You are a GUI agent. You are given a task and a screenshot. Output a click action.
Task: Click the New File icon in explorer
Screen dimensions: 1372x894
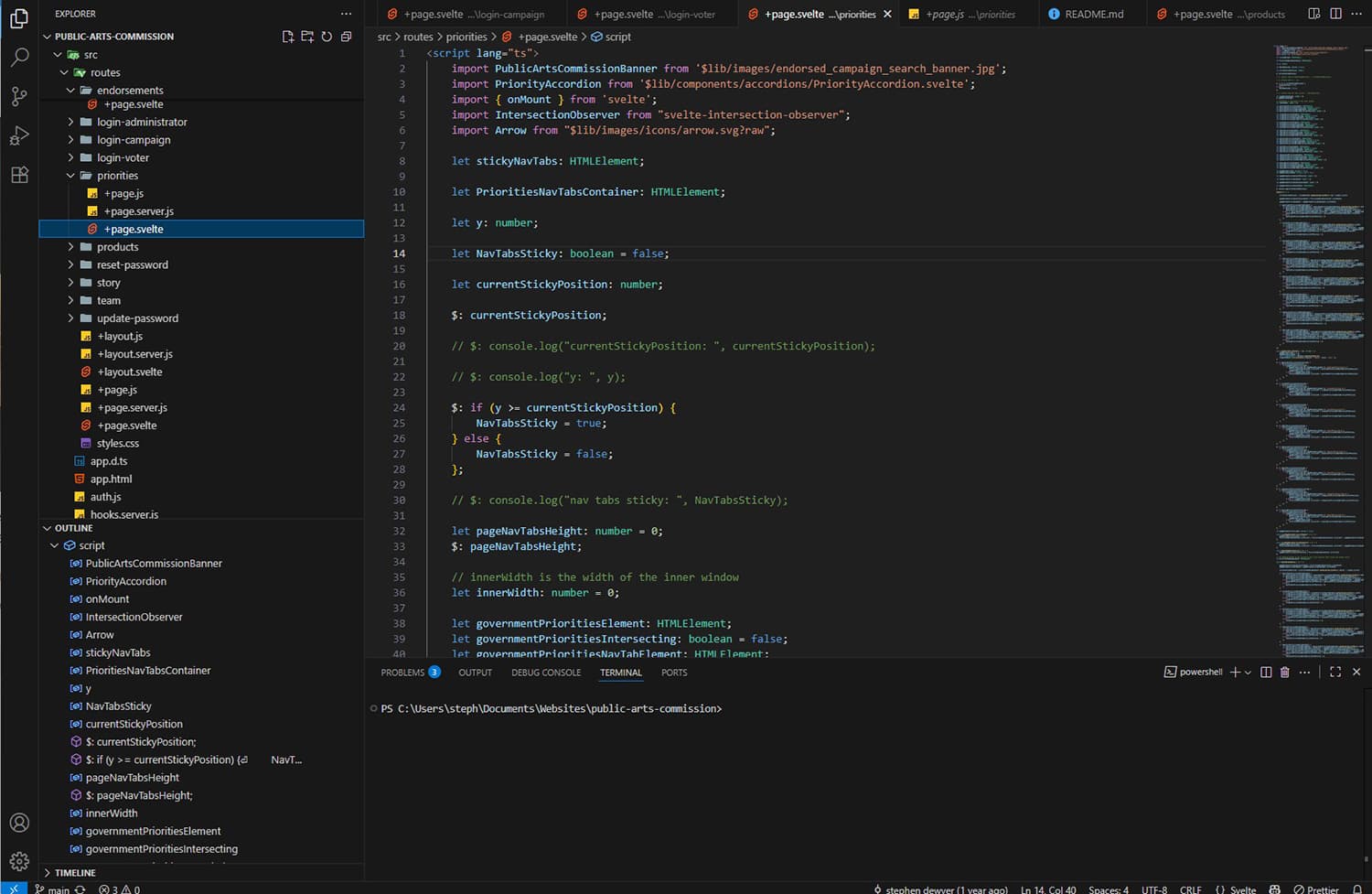(288, 37)
